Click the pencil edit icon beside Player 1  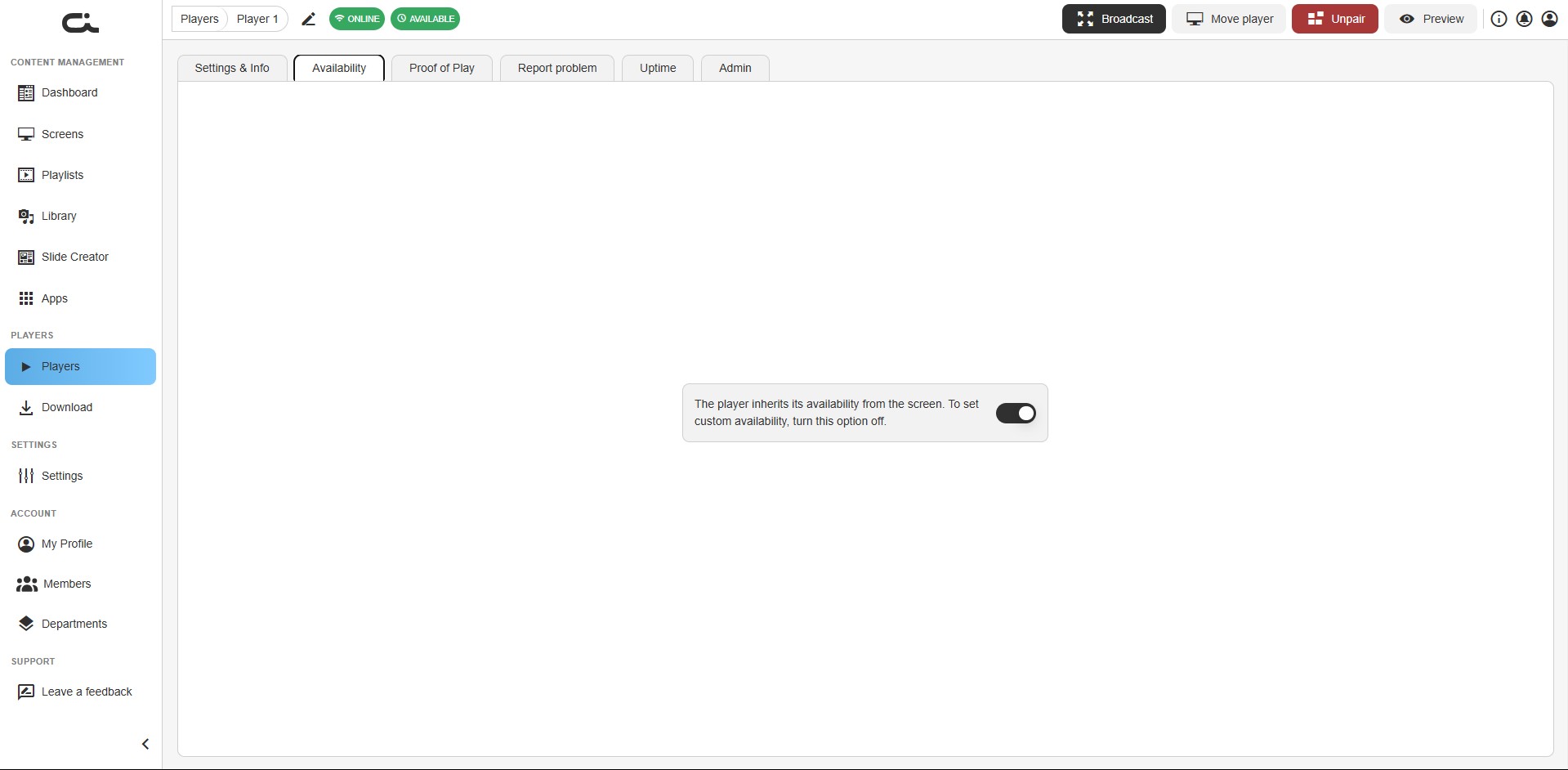(x=308, y=19)
